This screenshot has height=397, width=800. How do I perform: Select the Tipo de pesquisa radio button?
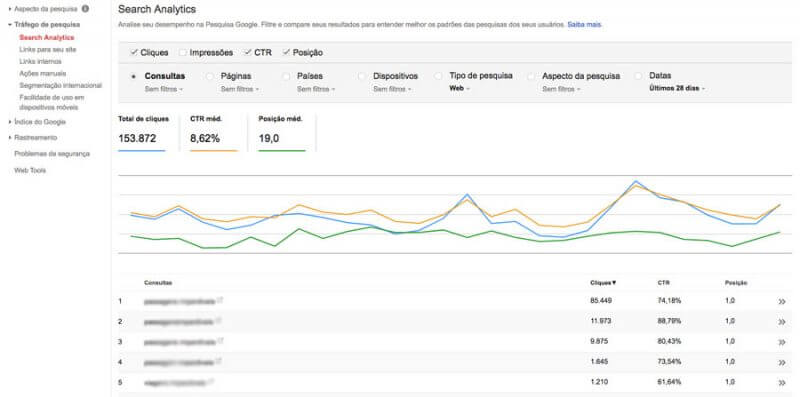438,76
